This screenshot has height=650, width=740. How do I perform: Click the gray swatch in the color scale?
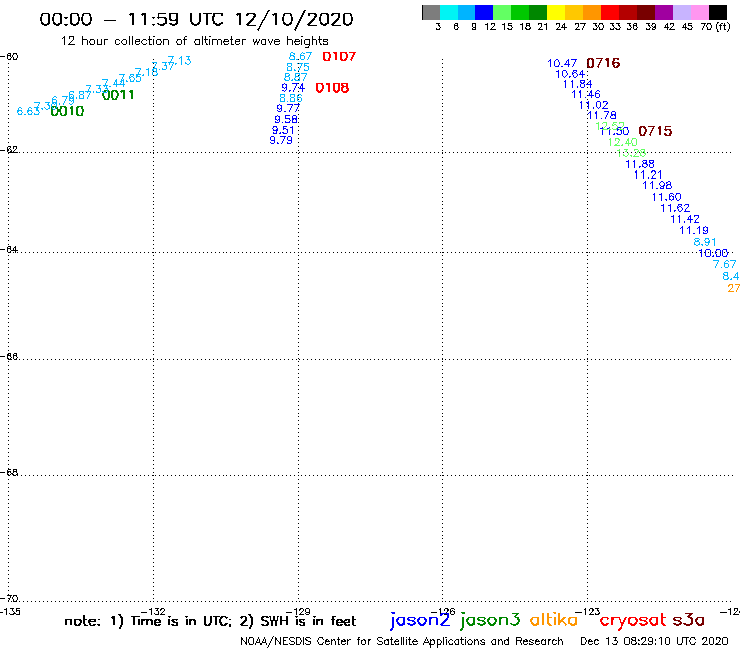point(431,12)
